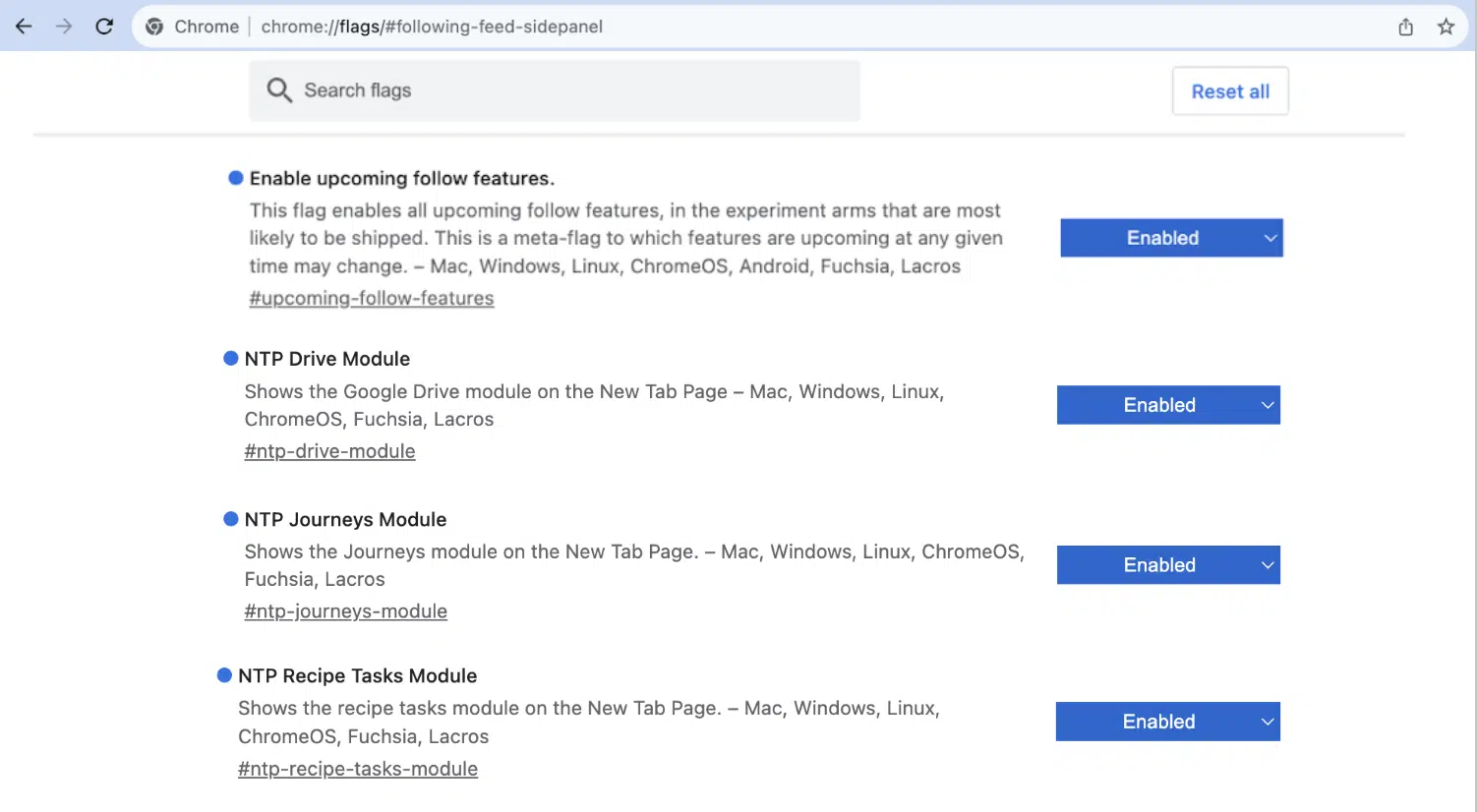Click the Chrome site info icon

(154, 27)
